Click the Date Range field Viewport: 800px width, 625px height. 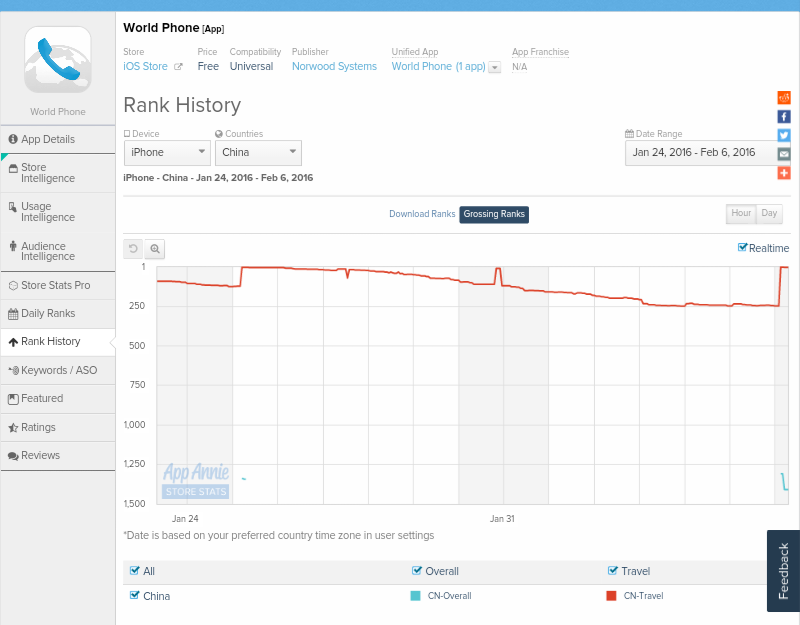point(700,152)
